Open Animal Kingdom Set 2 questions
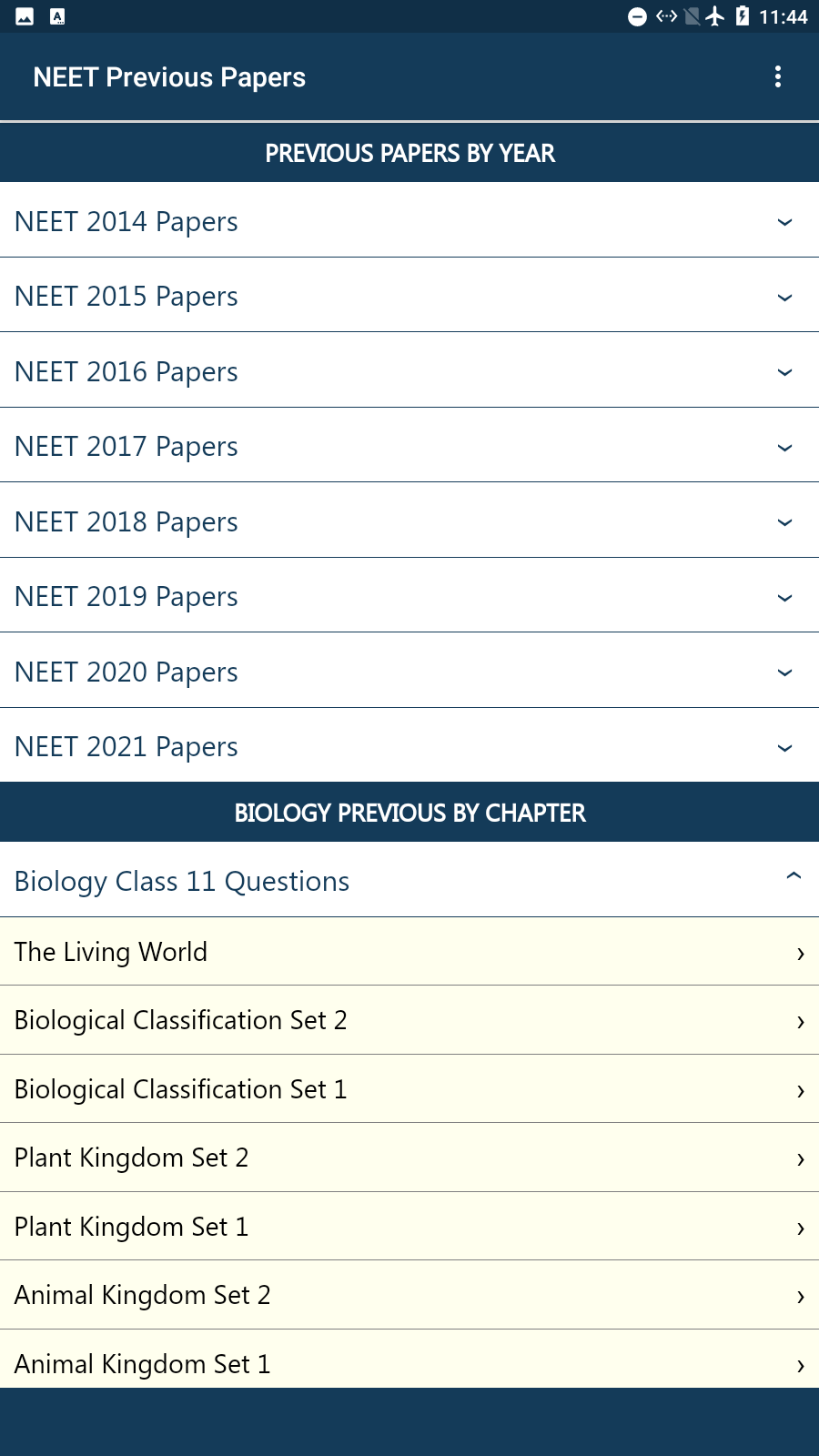This screenshot has height=1456, width=819. [x=409, y=1295]
